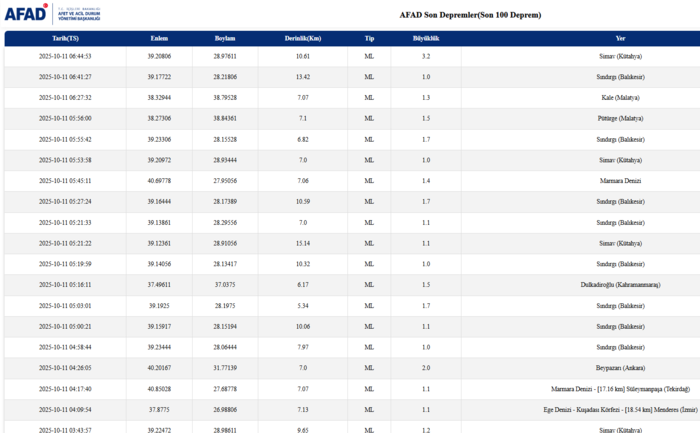Click the Boylam column header
This screenshot has height=433, width=700.
(x=225, y=38)
